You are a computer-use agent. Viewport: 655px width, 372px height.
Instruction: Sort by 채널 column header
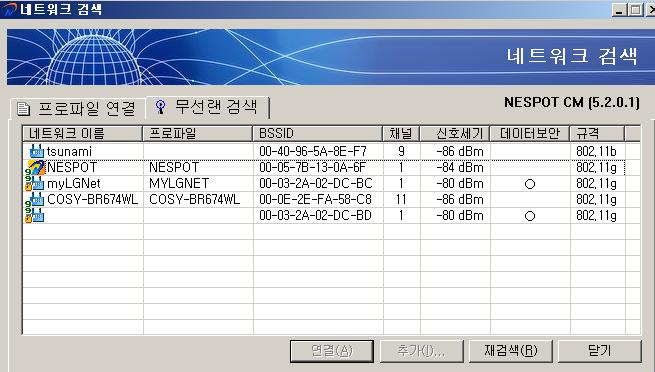[401, 134]
